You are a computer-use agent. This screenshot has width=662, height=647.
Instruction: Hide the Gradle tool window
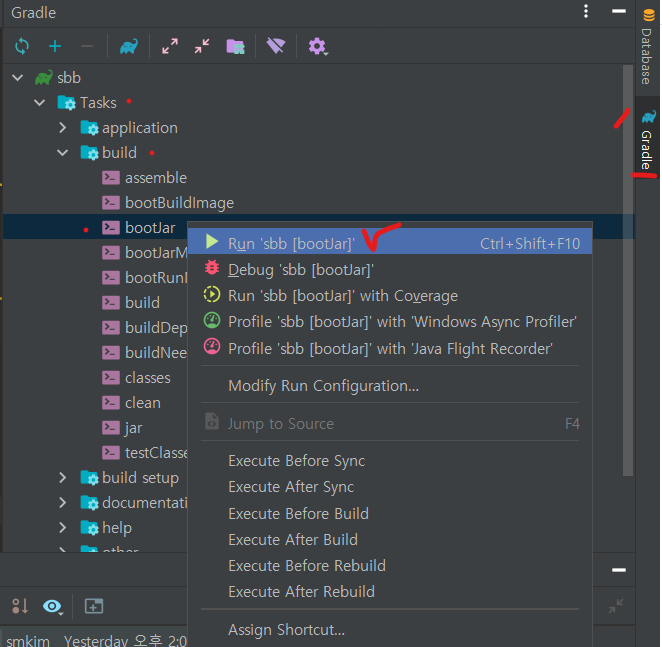619,11
